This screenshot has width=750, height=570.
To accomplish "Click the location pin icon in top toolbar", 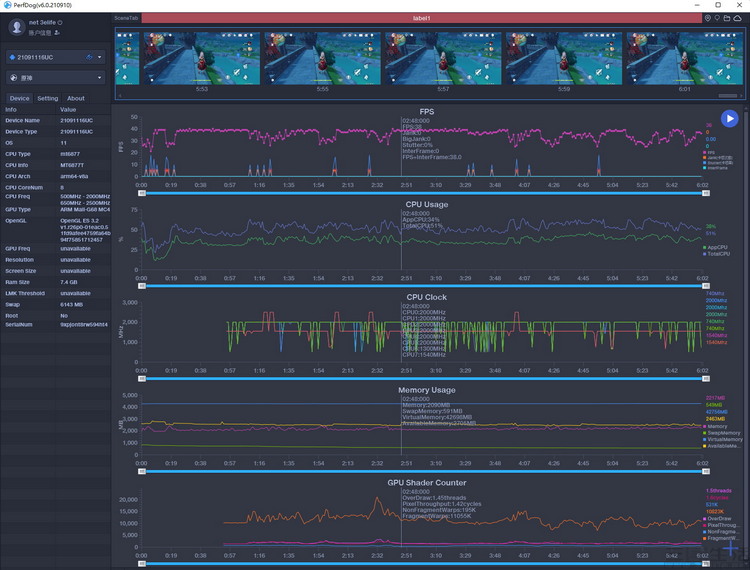I will pos(707,18).
